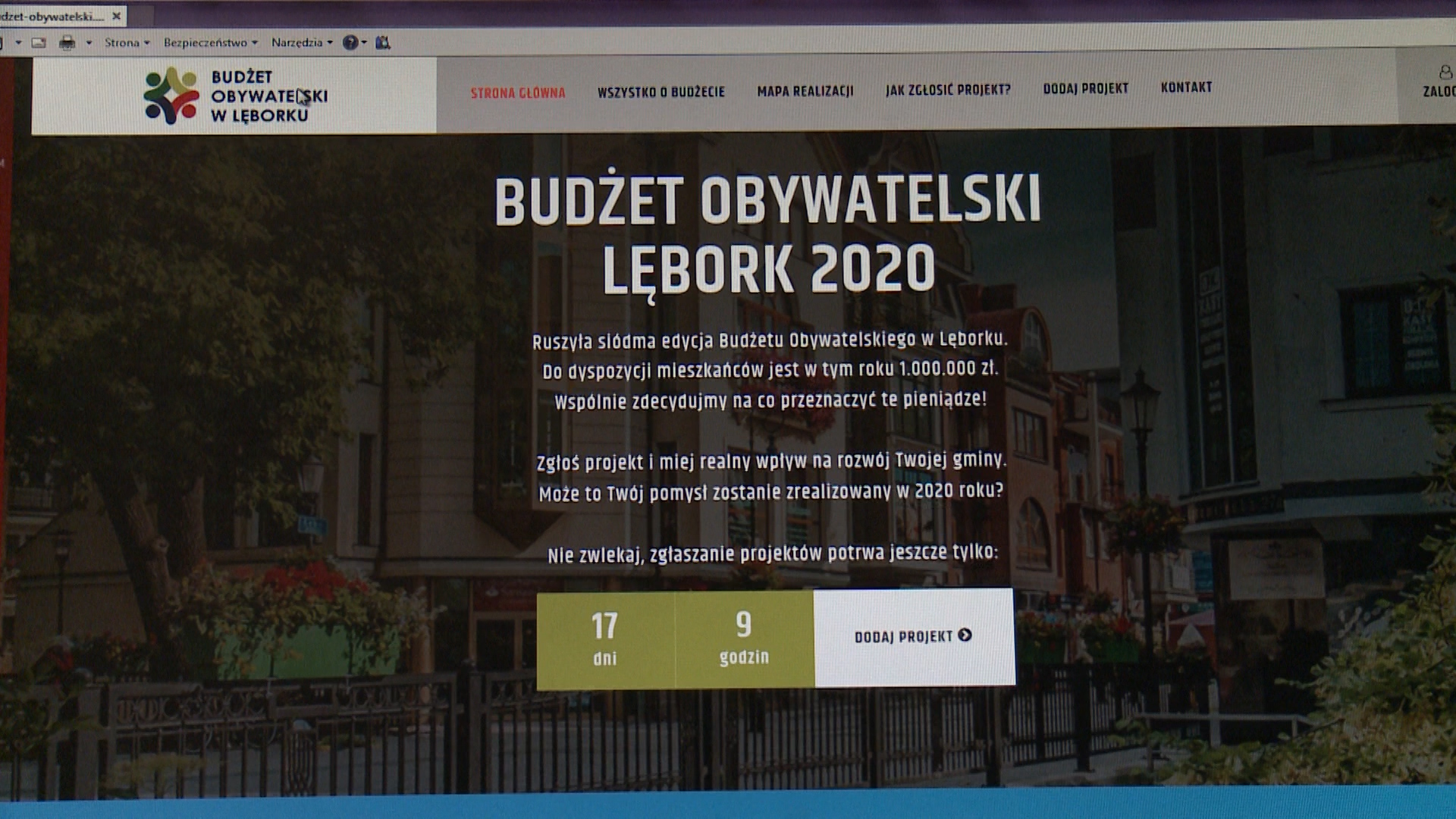Open the Narzędzia dropdown menu
1456x819 pixels.
302,42
